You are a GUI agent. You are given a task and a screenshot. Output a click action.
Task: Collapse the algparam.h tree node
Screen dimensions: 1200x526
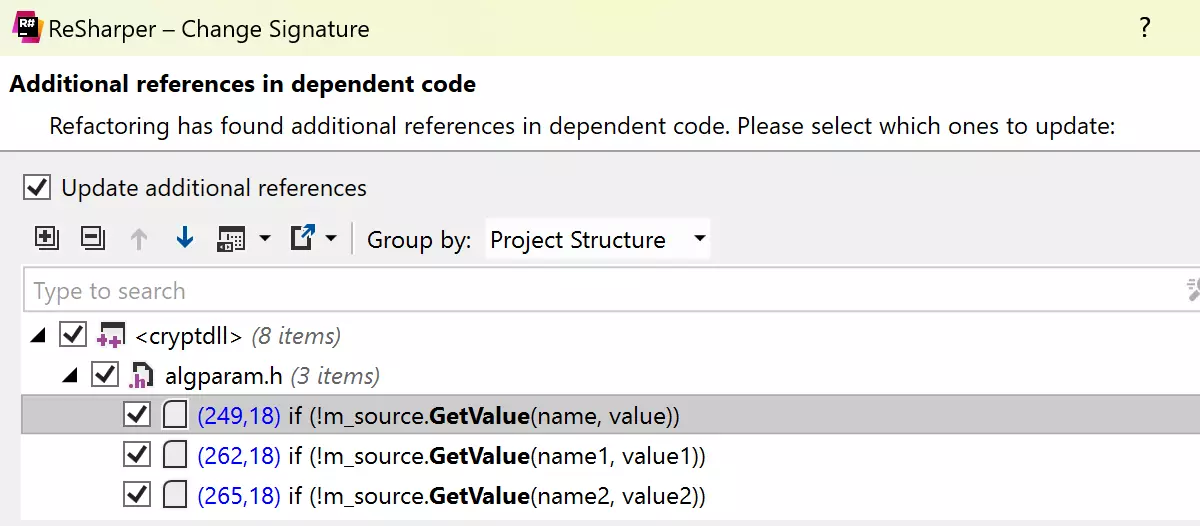tap(70, 377)
